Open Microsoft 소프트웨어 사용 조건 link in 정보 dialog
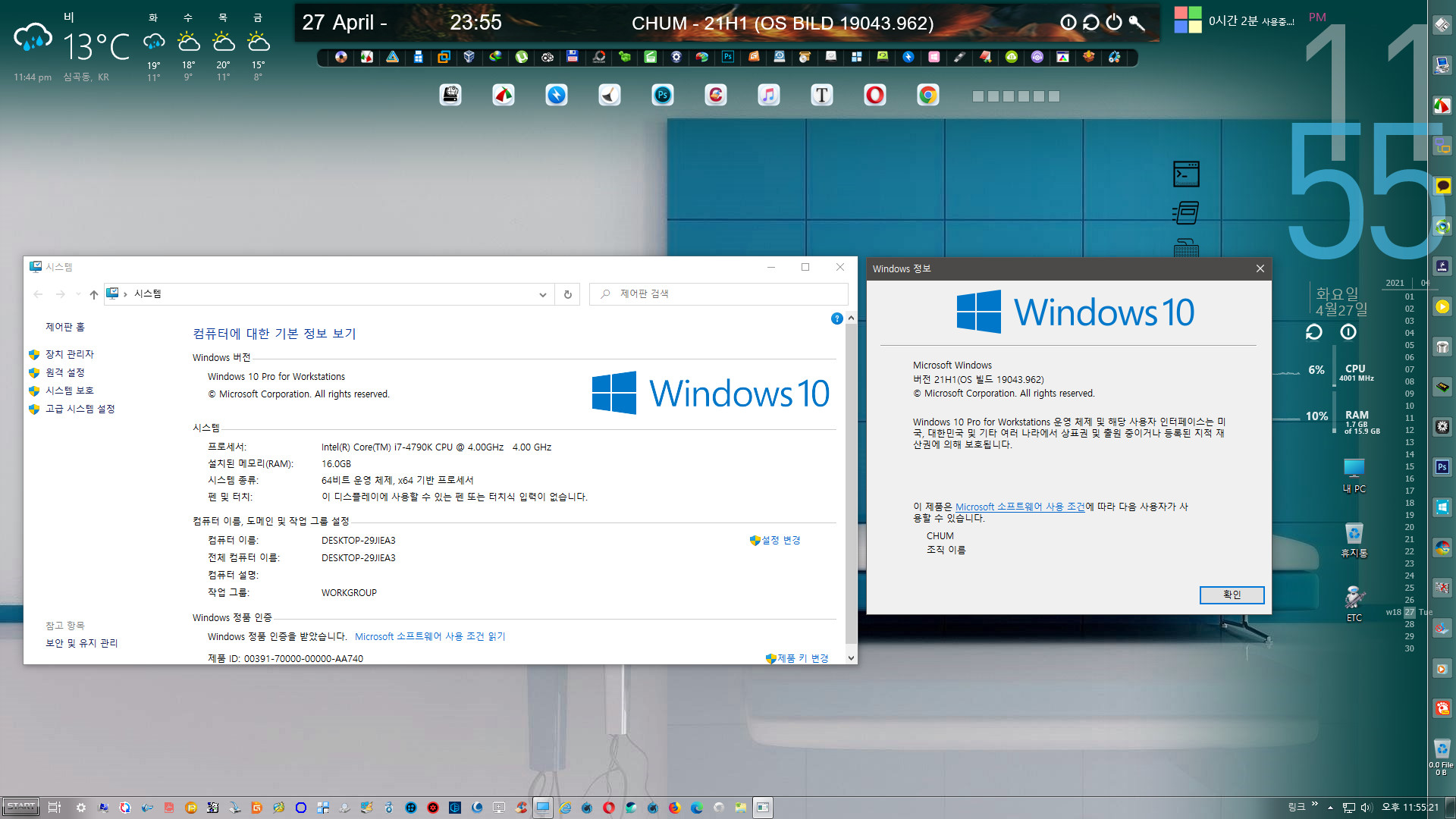Screen dimensions: 1456x819 (x=1020, y=507)
